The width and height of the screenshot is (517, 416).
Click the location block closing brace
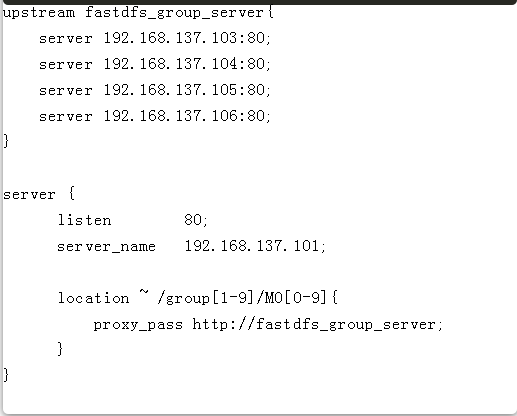pyautogui.click(x=60, y=349)
